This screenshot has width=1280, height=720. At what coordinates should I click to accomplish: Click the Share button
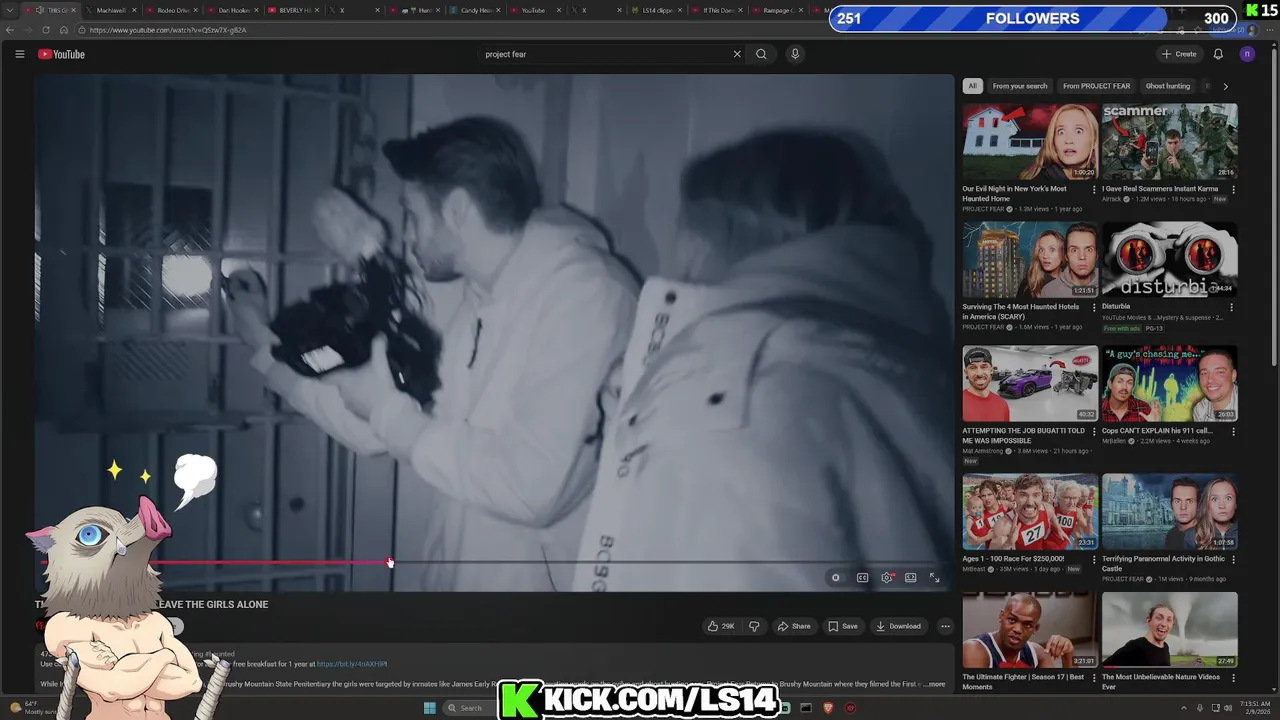794,626
